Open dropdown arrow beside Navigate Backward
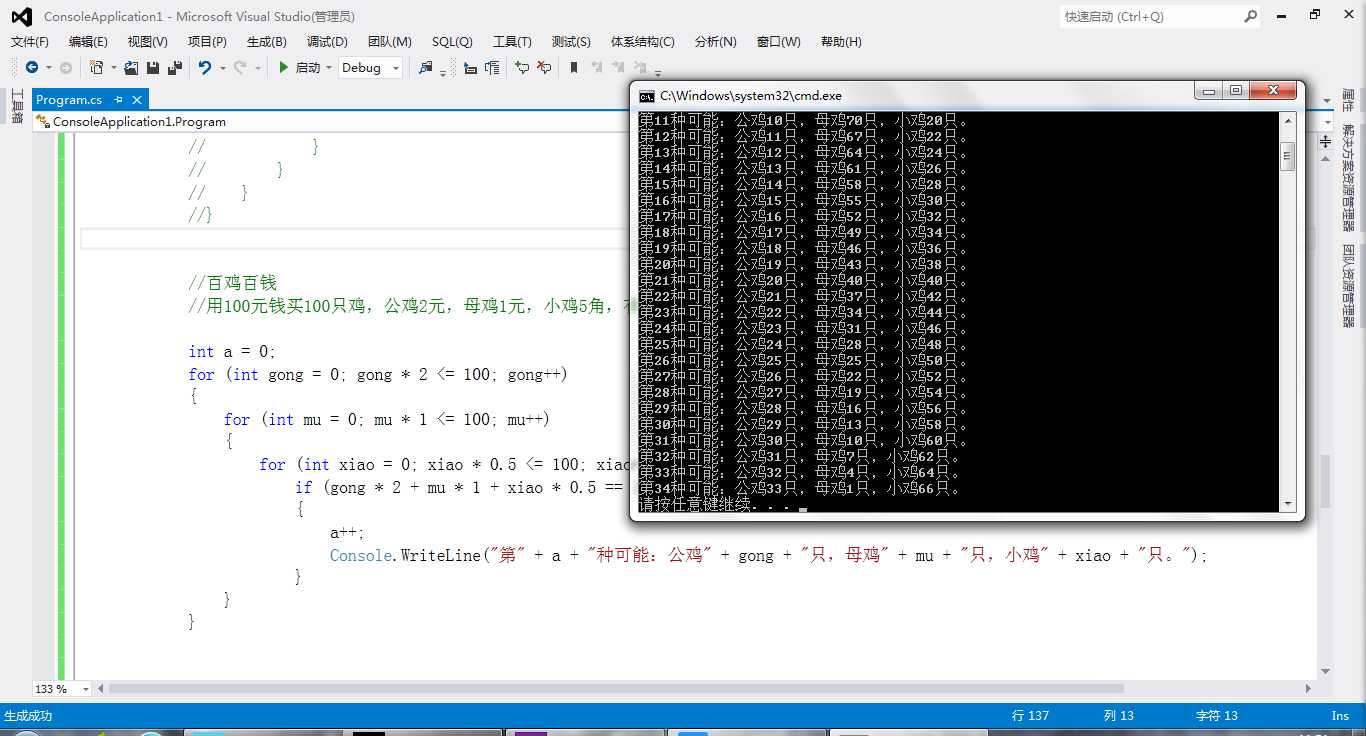1366x736 pixels. 49,68
